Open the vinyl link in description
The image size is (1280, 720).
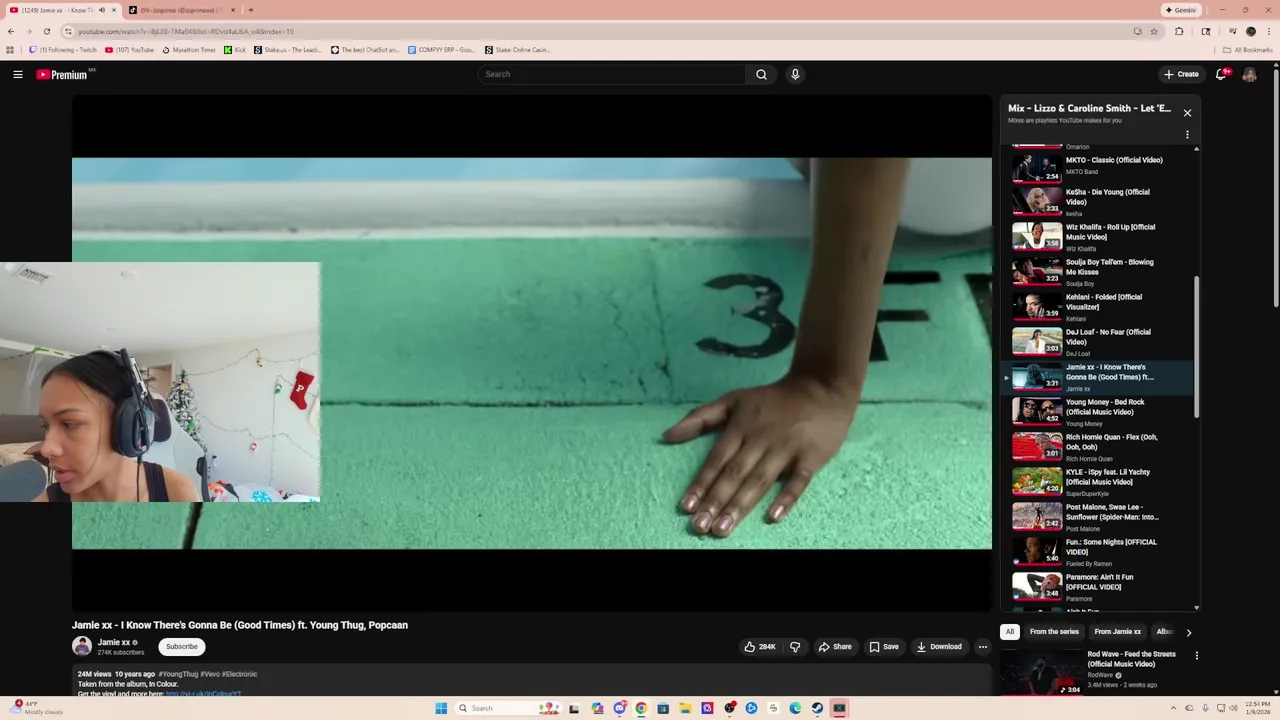[203, 694]
